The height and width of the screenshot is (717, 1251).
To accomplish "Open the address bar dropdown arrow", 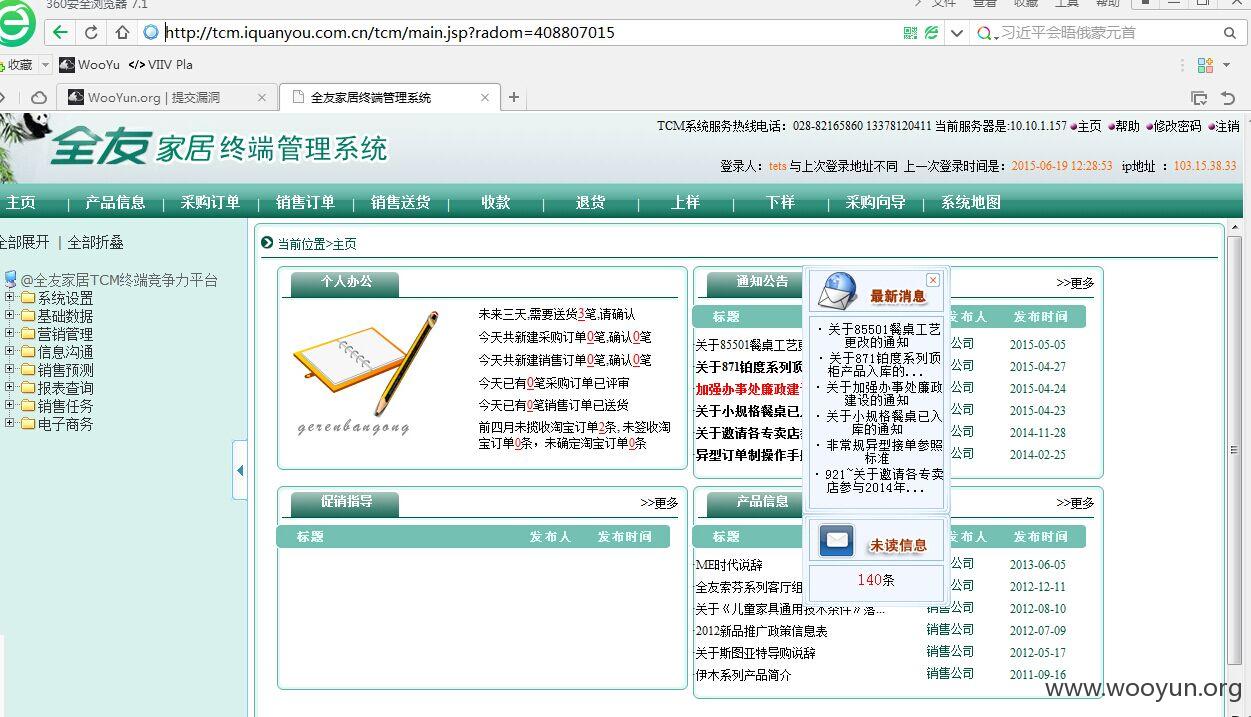I will [957, 33].
